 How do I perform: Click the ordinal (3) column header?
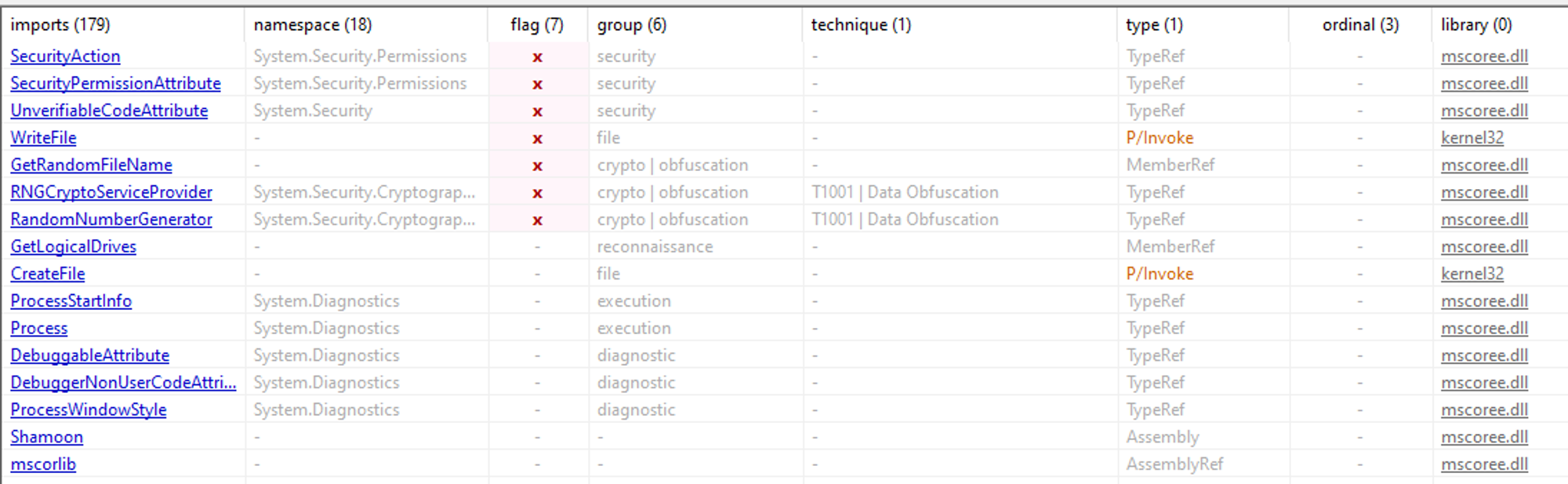tap(1360, 25)
